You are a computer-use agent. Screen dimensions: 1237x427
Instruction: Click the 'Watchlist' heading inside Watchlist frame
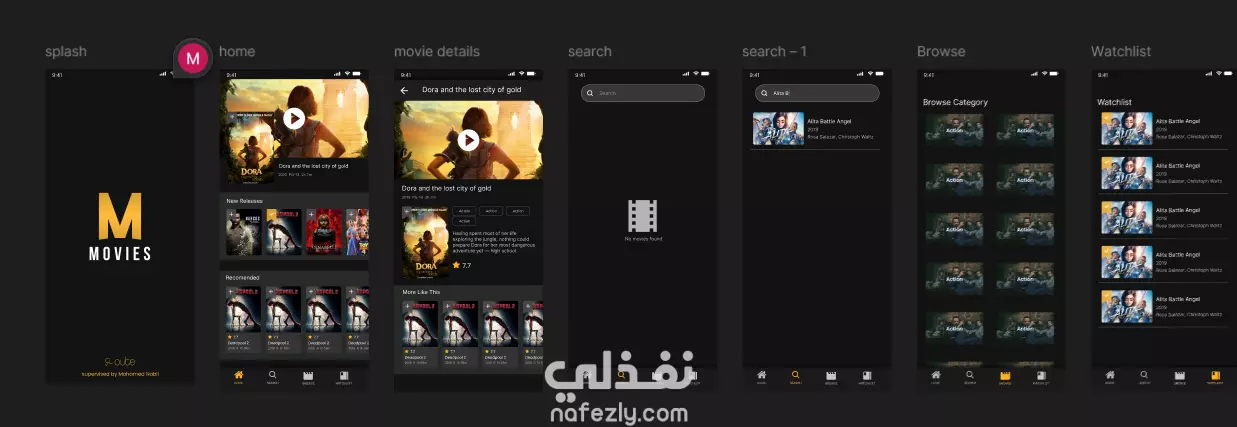[x=1114, y=102]
